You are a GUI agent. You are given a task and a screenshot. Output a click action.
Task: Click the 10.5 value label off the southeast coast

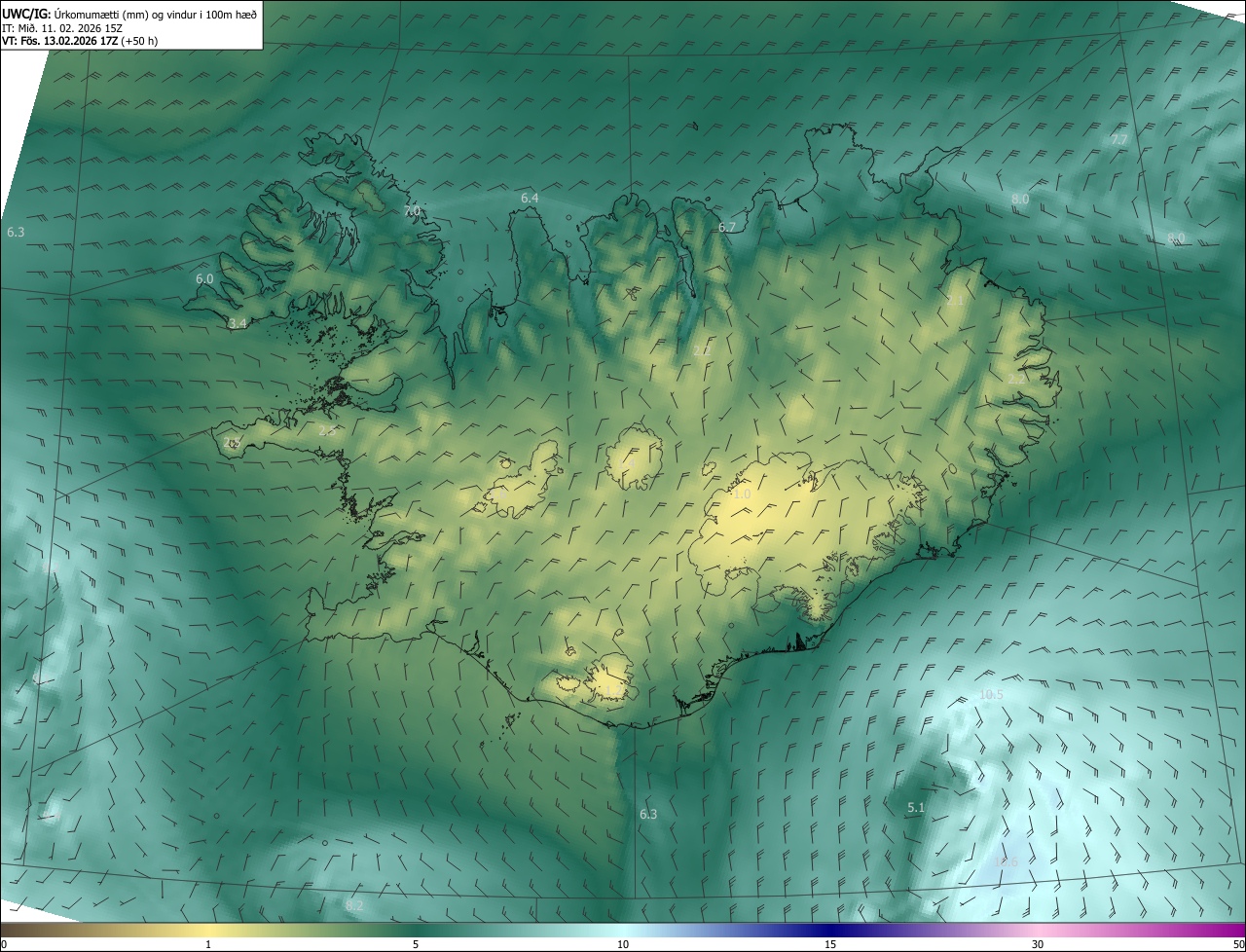(x=991, y=694)
